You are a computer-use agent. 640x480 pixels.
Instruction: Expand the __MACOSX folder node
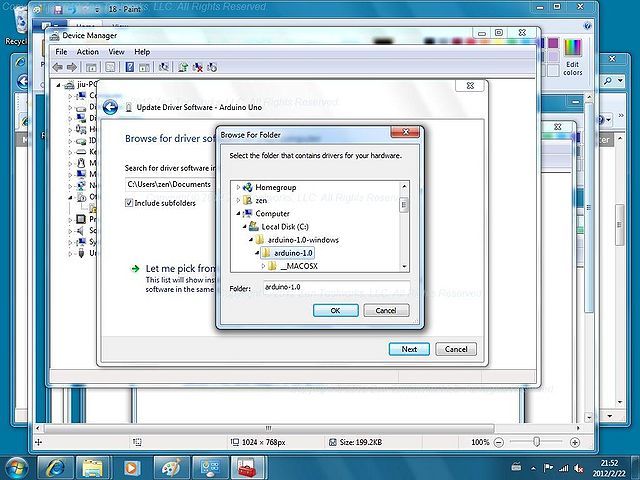263,266
